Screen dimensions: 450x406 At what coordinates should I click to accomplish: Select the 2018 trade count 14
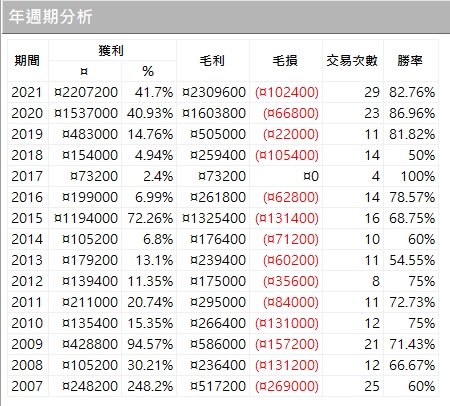pyautogui.click(x=372, y=155)
